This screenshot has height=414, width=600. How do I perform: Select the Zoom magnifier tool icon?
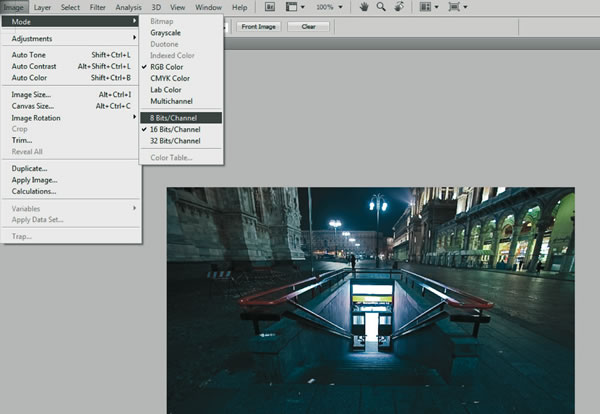coord(381,7)
